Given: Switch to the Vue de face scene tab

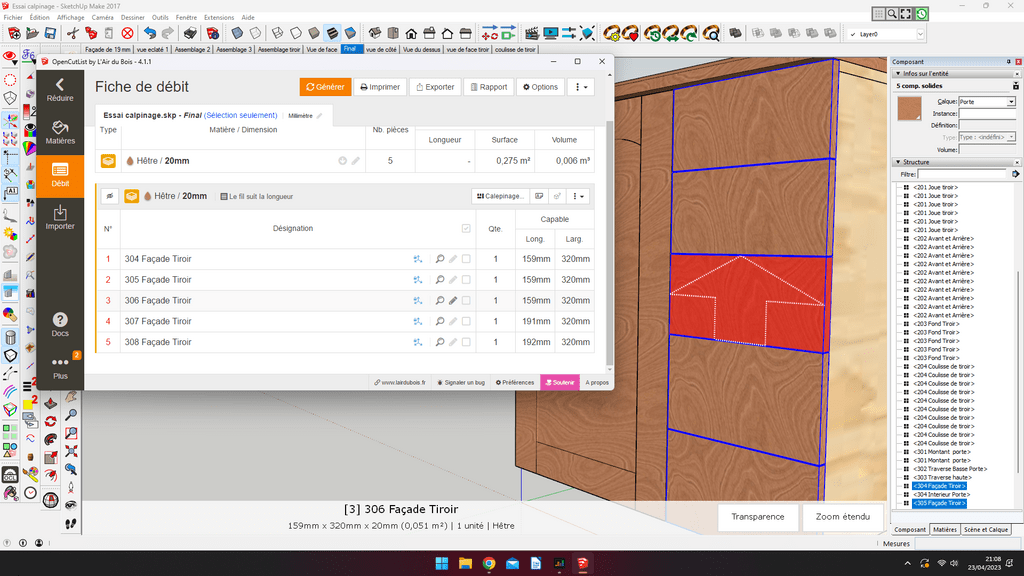Looking at the screenshot, I should click(x=322, y=50).
